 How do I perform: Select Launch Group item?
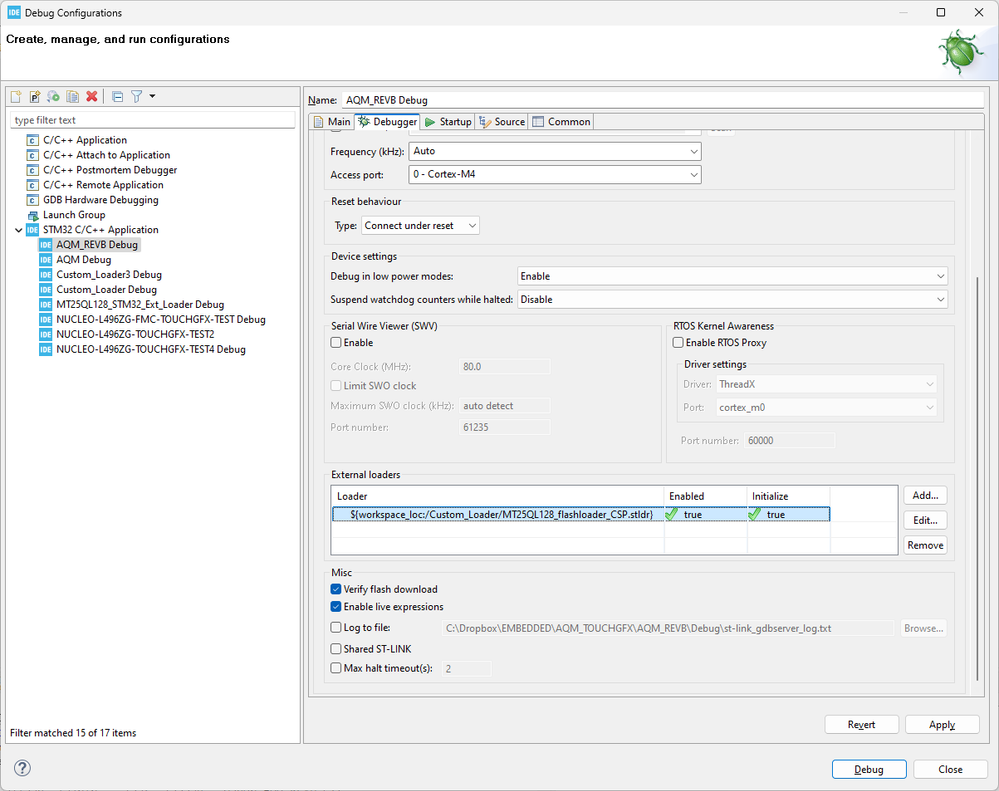pos(74,215)
